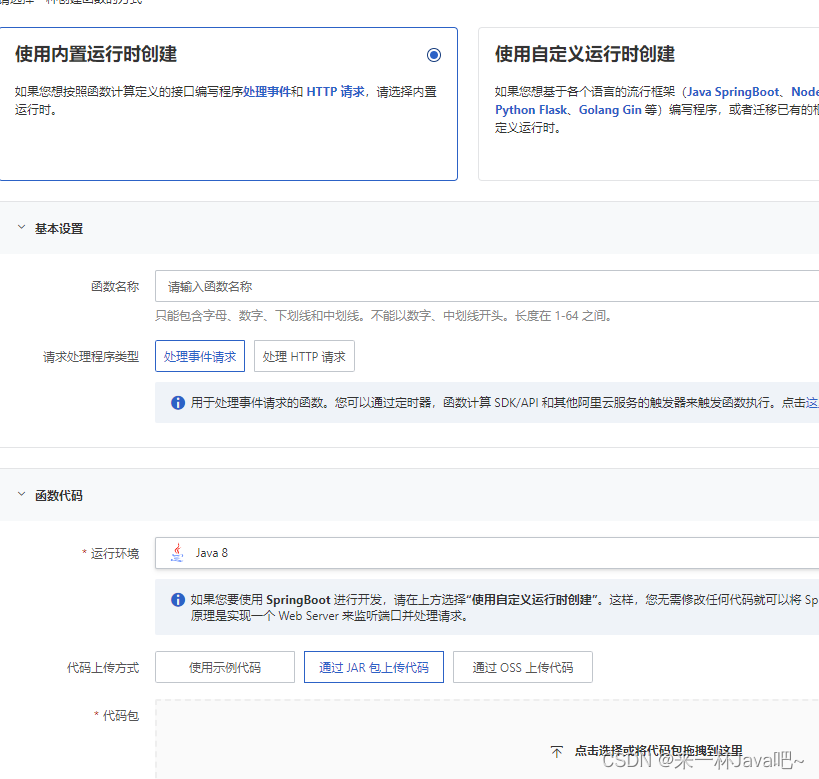Screen dimensions: 819x779
Task: Select 处理事件请求 handler type
Action: click(x=199, y=356)
